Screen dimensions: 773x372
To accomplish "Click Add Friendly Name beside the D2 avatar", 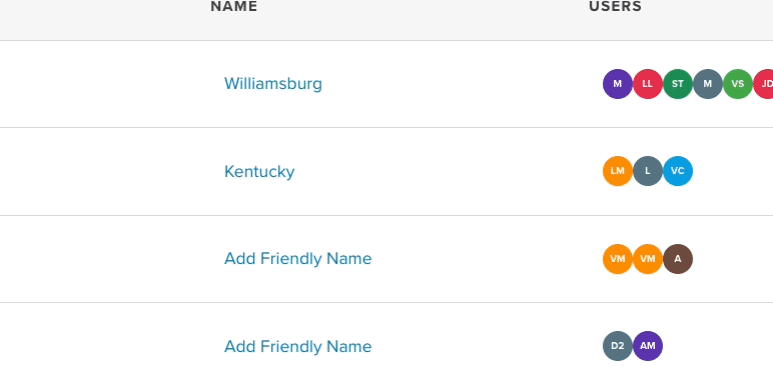I will tap(298, 346).
